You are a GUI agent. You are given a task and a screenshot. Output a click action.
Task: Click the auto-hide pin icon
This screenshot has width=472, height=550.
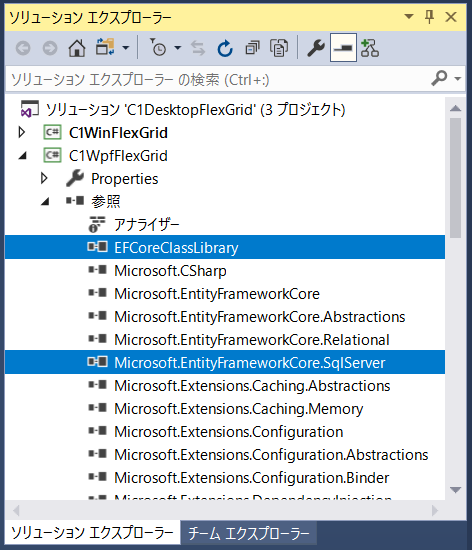[430, 16]
